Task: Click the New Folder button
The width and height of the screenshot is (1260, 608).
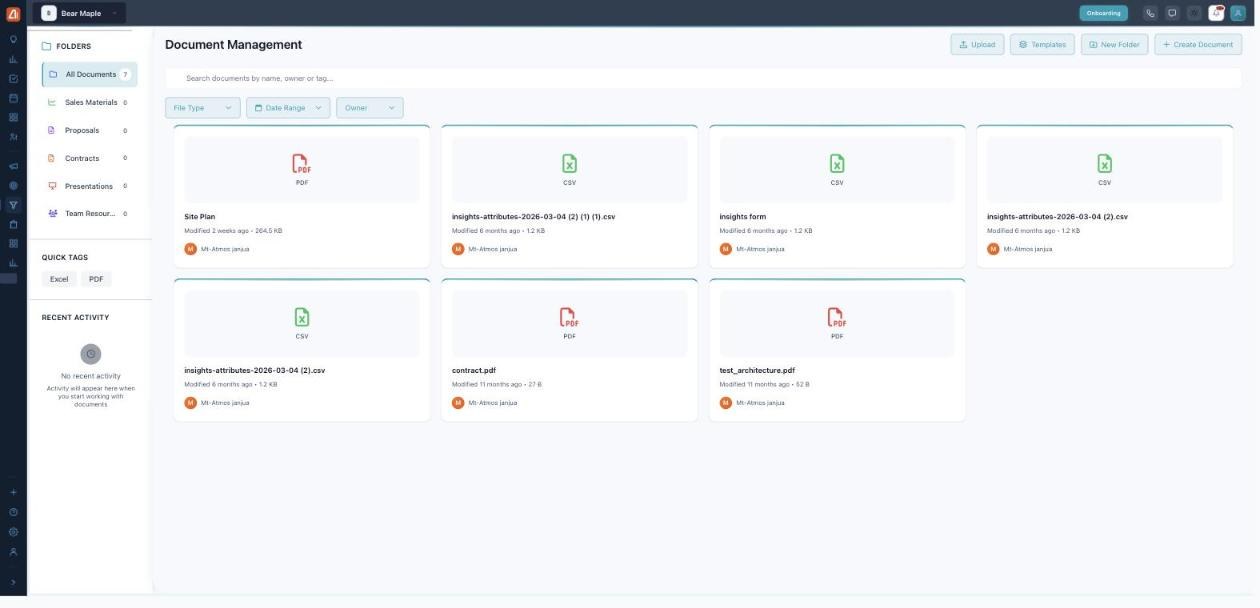Action: 1114,44
